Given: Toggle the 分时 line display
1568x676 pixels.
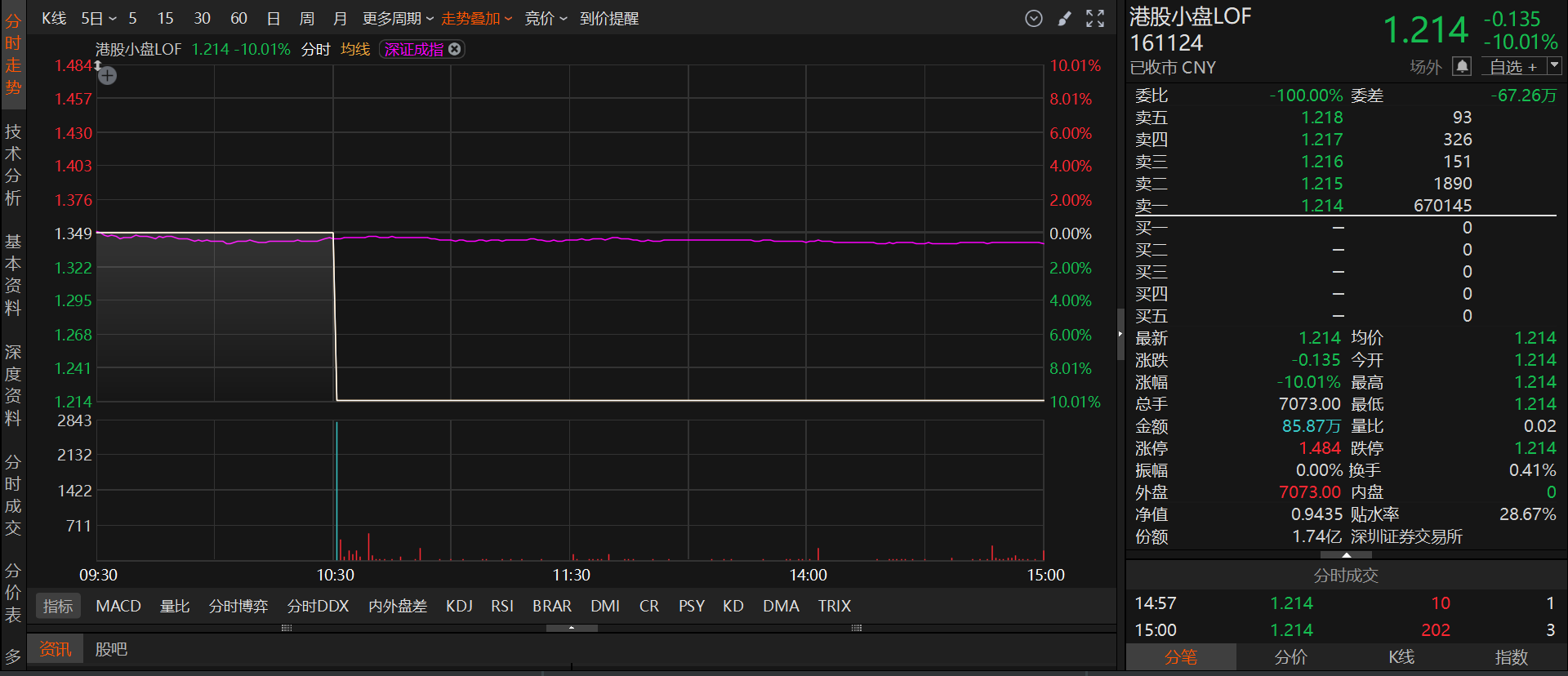Looking at the screenshot, I should pos(315,50).
